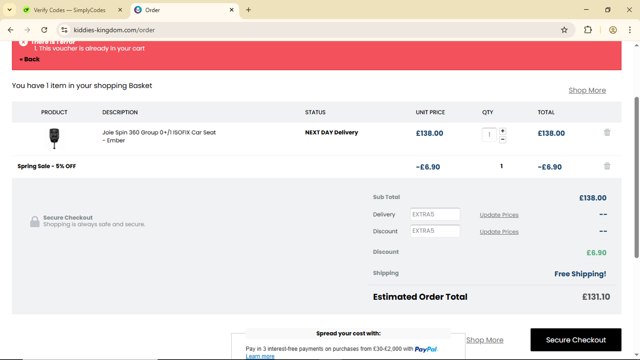The width and height of the screenshot is (640, 360).
Task: Click the Joie Spin 360 product thumbnail
Action: pyautogui.click(x=54, y=138)
